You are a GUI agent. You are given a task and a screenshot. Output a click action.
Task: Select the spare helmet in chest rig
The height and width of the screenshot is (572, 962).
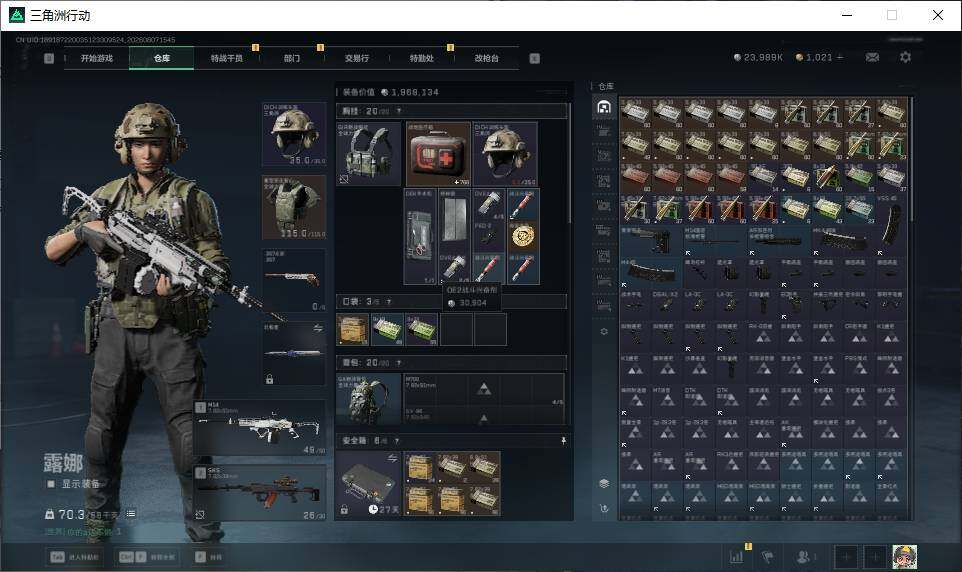(x=505, y=154)
